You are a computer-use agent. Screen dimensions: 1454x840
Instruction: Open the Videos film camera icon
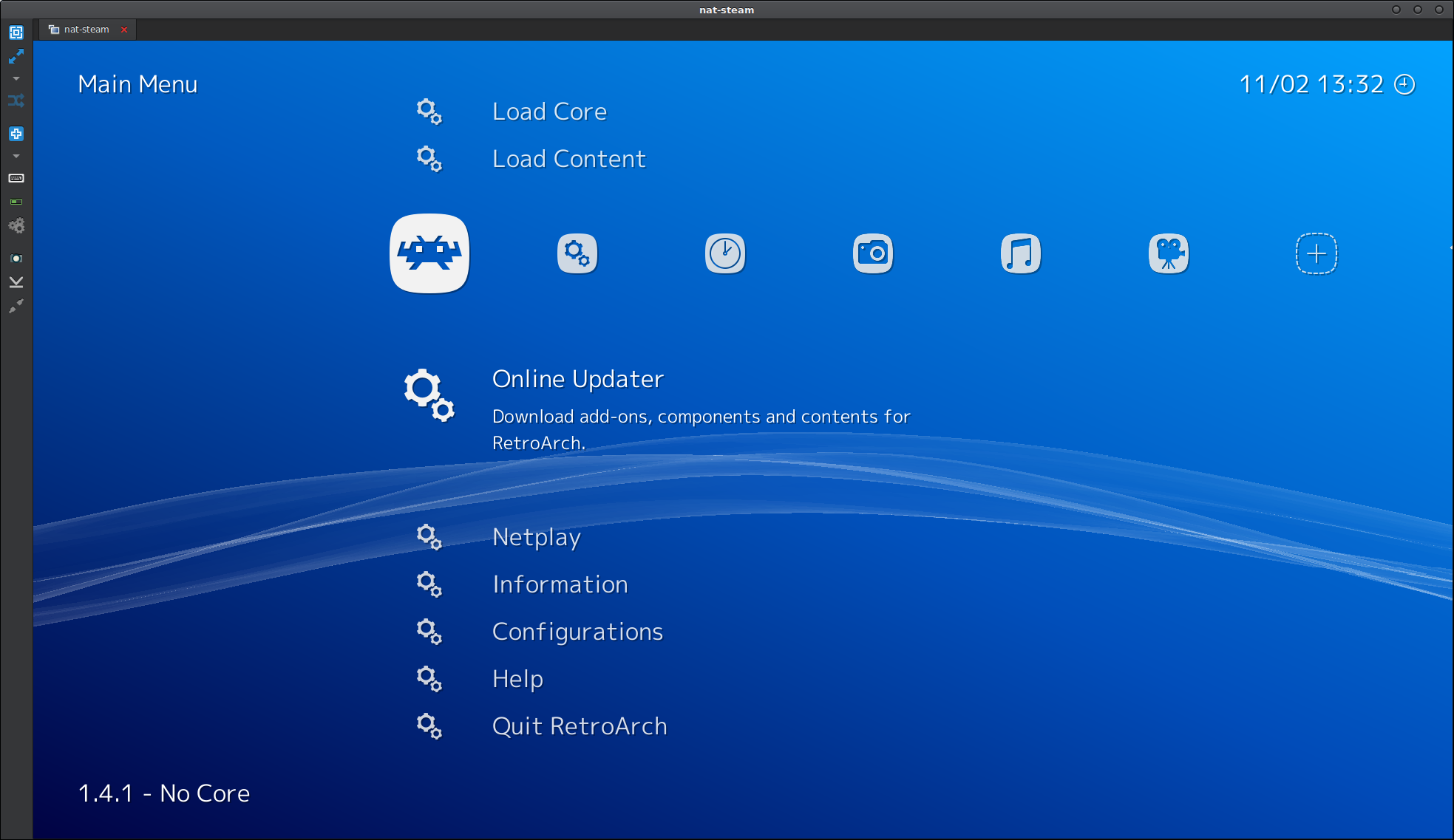point(1168,253)
